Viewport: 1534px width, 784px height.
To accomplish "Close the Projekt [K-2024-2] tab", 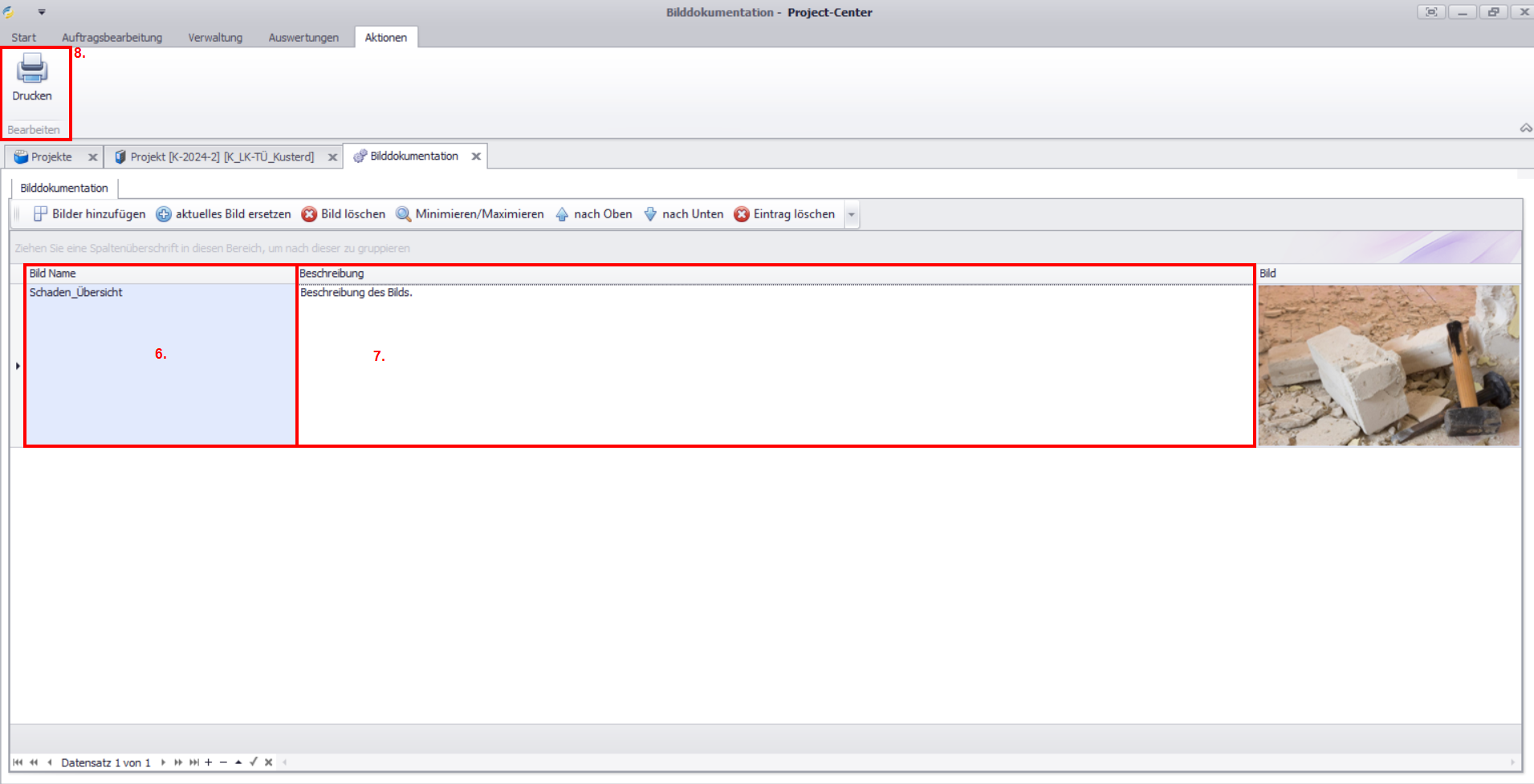I will click(332, 157).
